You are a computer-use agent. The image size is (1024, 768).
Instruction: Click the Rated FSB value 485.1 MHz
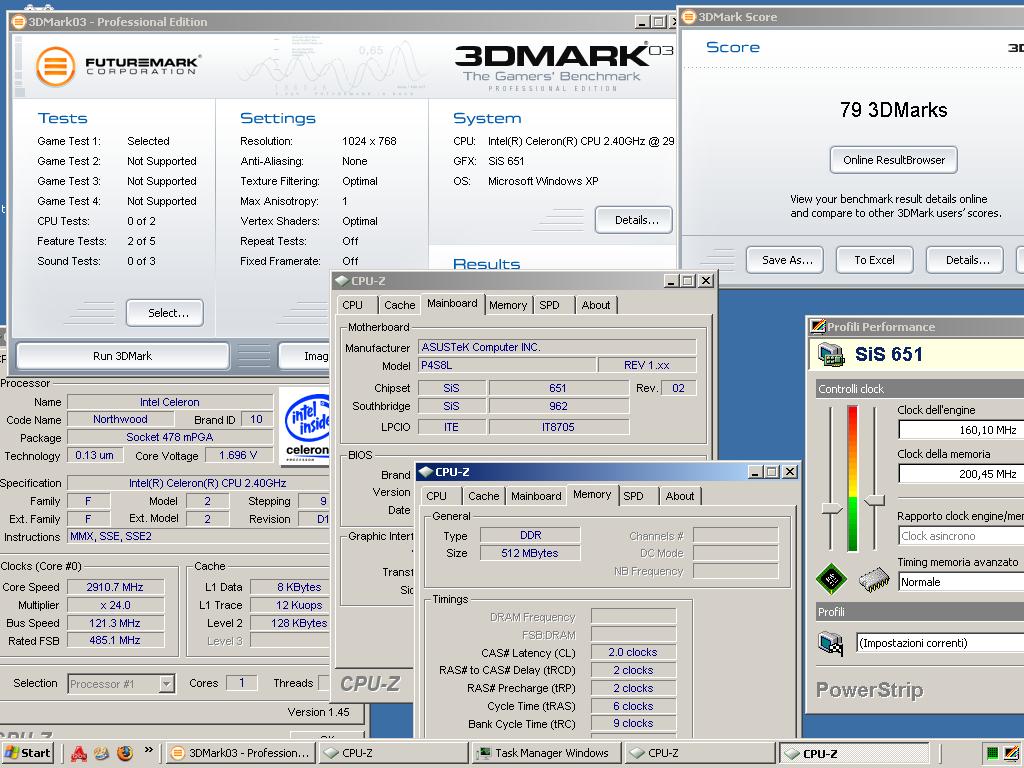point(115,641)
